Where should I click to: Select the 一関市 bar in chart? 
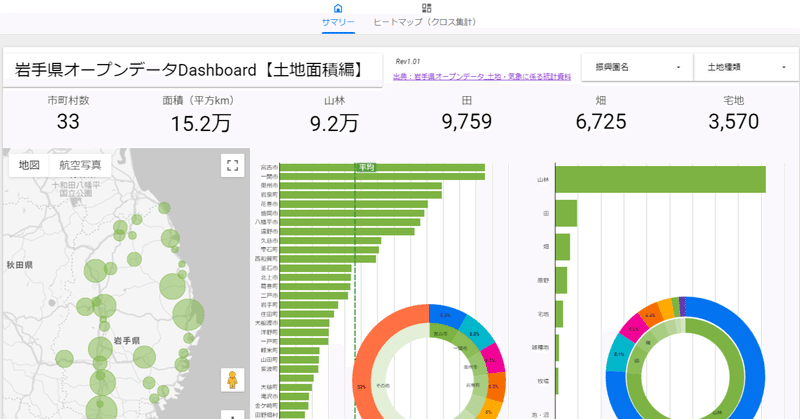click(x=382, y=177)
